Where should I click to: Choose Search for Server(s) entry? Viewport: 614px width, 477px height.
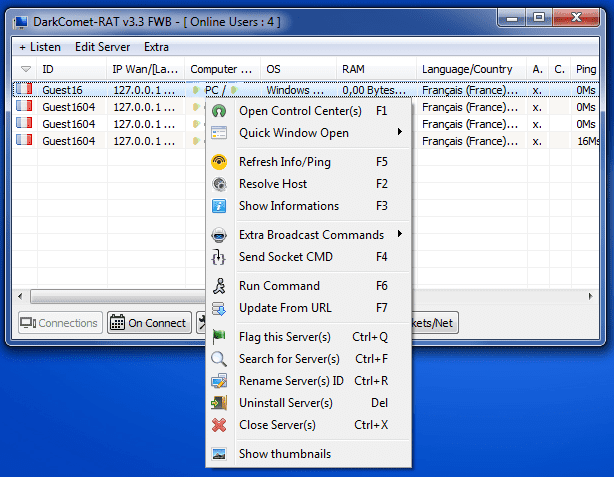[309, 359]
